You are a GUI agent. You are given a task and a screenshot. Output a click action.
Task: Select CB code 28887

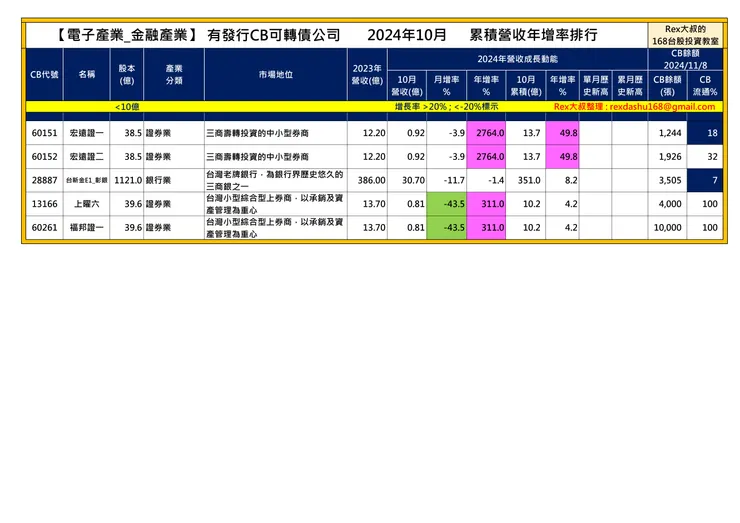tap(44, 180)
